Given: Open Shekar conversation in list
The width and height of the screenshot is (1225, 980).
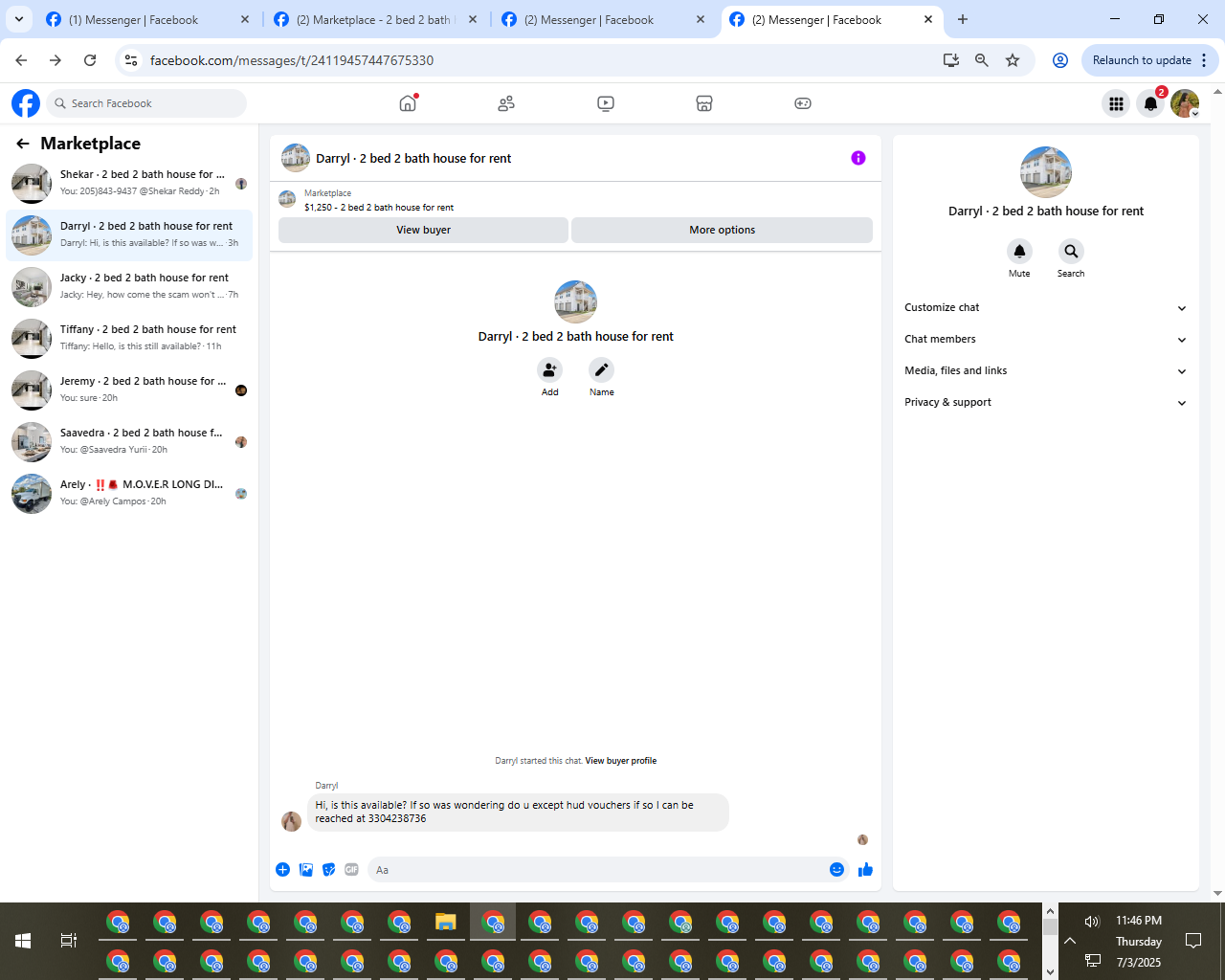Looking at the screenshot, I should point(129,183).
